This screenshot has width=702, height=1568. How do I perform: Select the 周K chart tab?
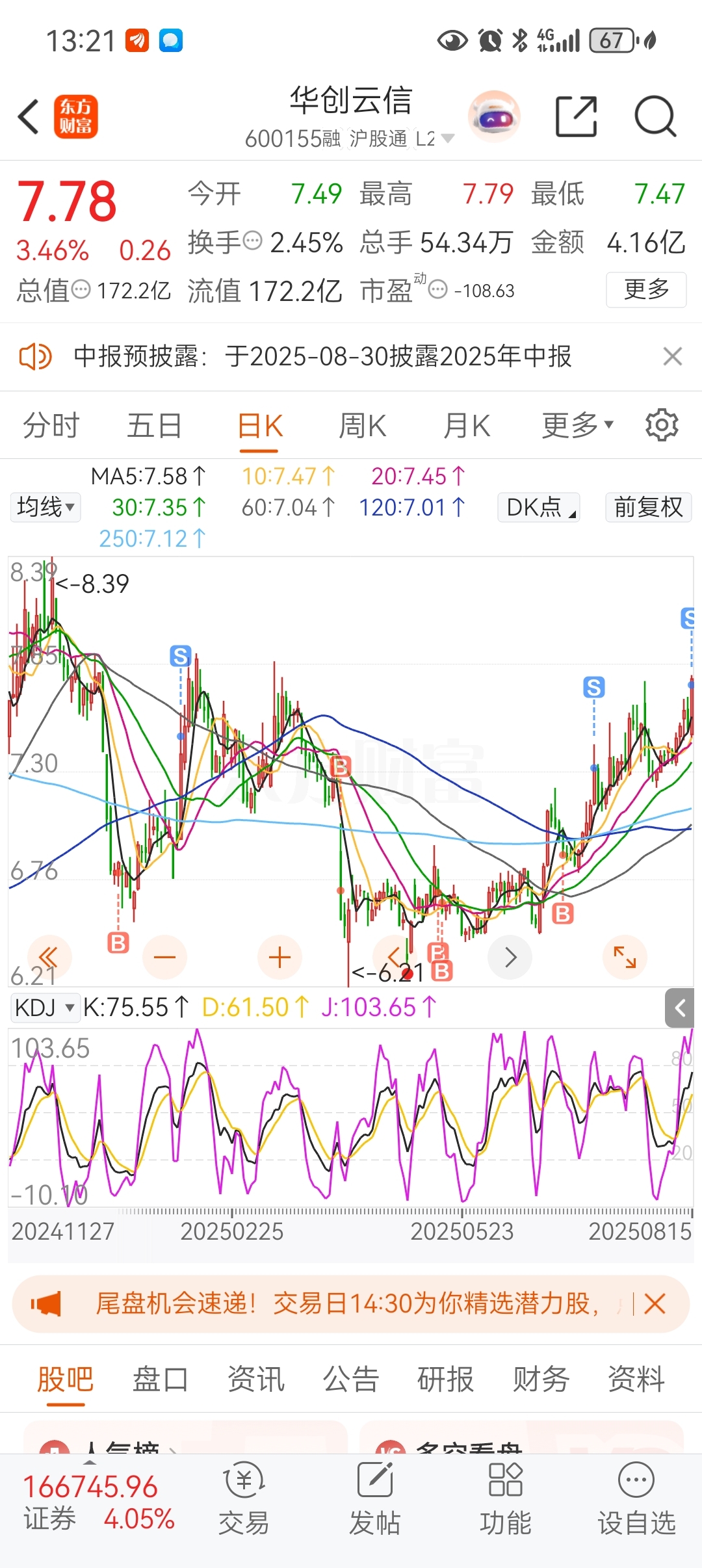tap(363, 426)
